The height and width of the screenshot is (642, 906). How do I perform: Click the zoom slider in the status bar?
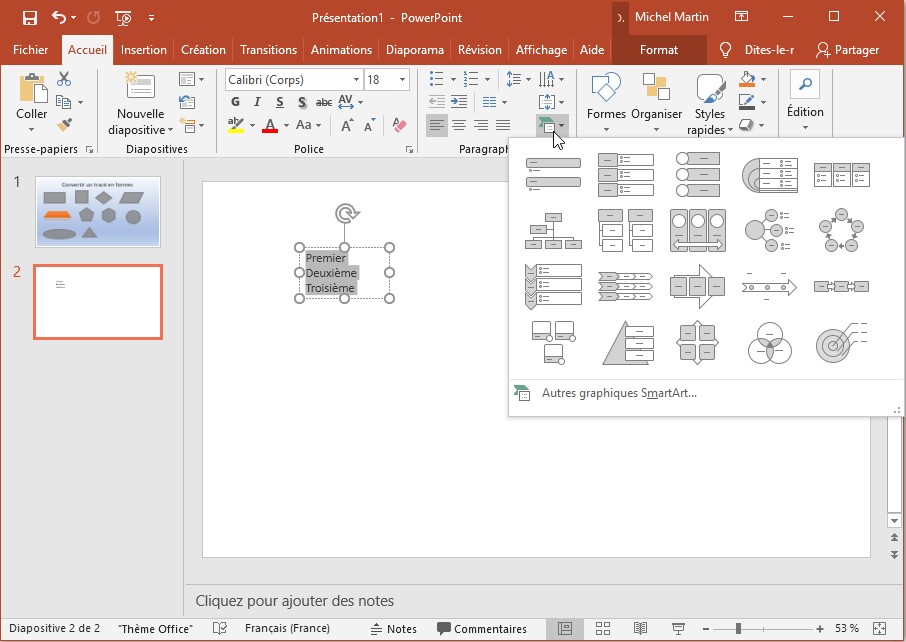(x=739, y=629)
